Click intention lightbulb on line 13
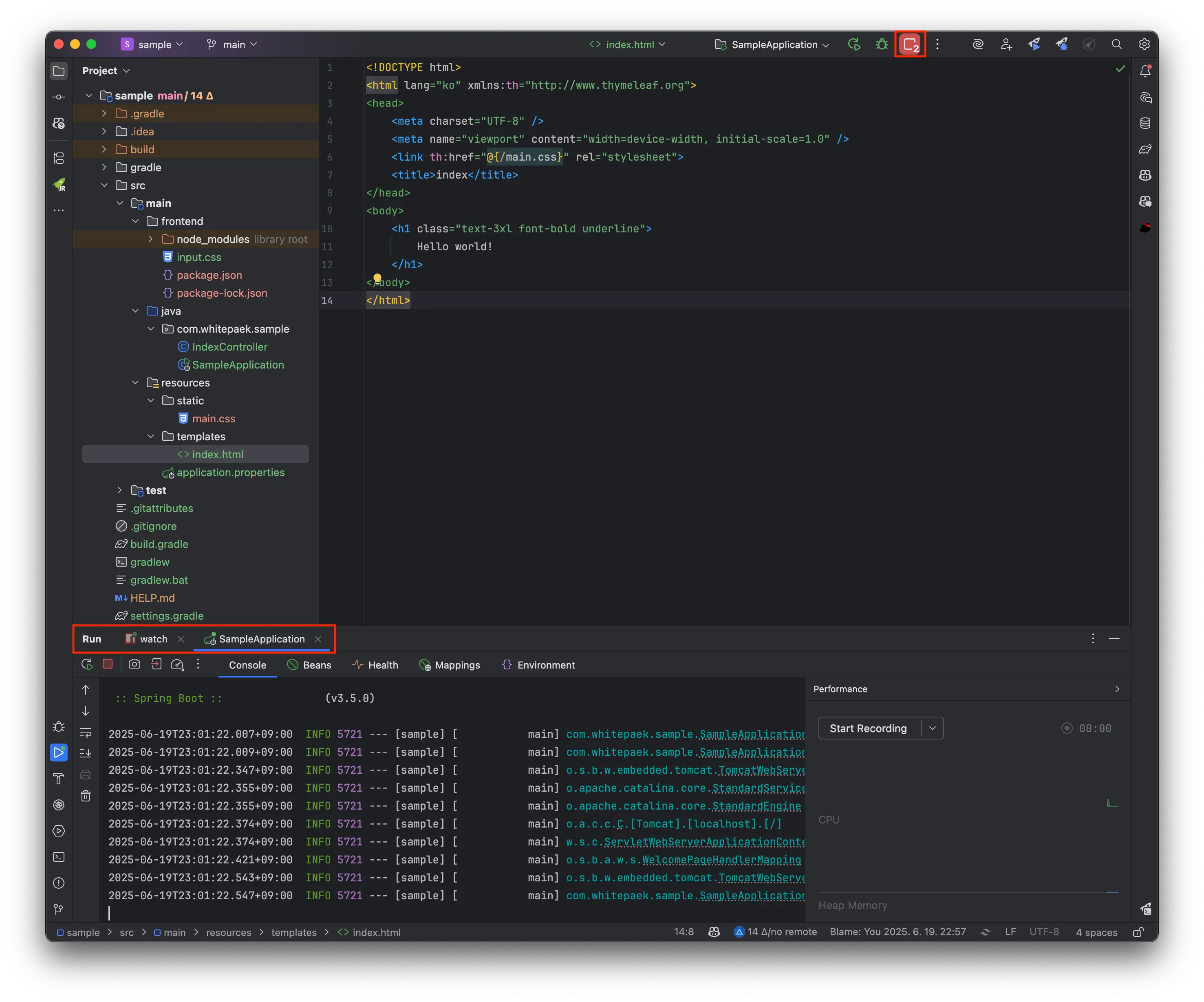The height and width of the screenshot is (1002, 1204). tap(377, 279)
